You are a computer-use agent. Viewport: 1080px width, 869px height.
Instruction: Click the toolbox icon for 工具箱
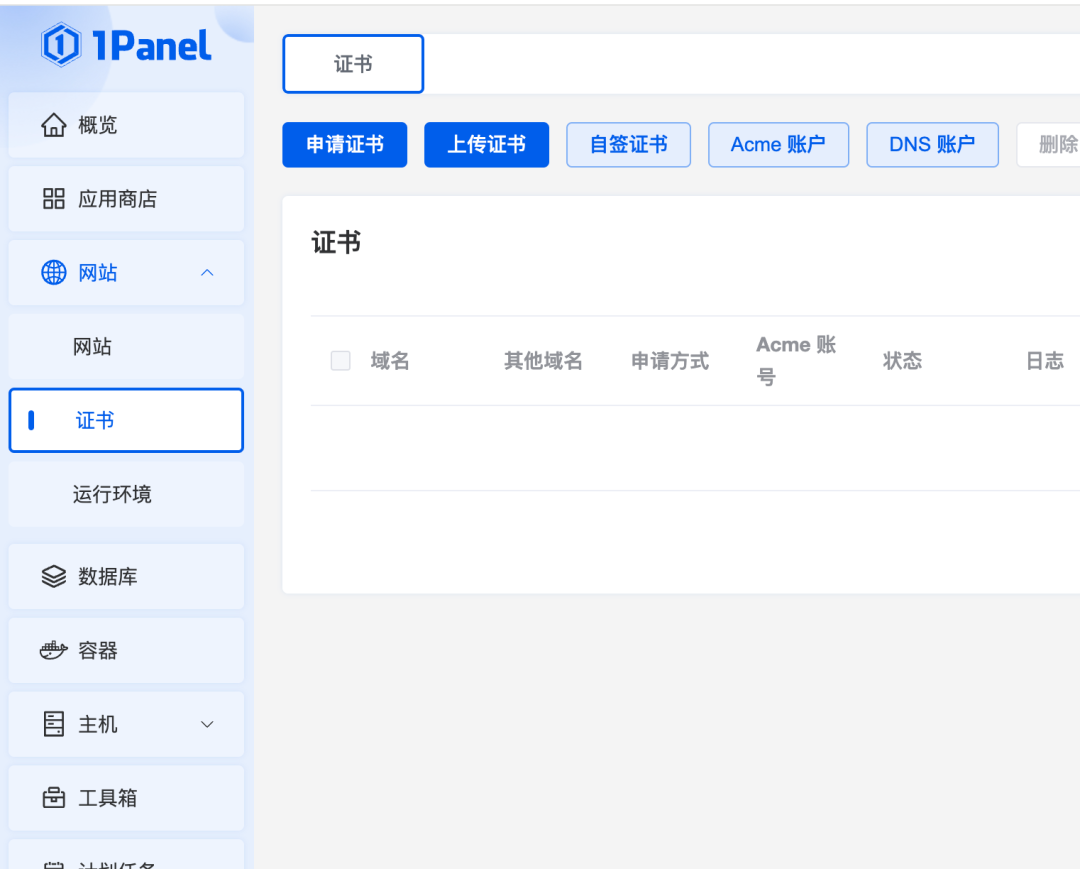[x=54, y=798]
